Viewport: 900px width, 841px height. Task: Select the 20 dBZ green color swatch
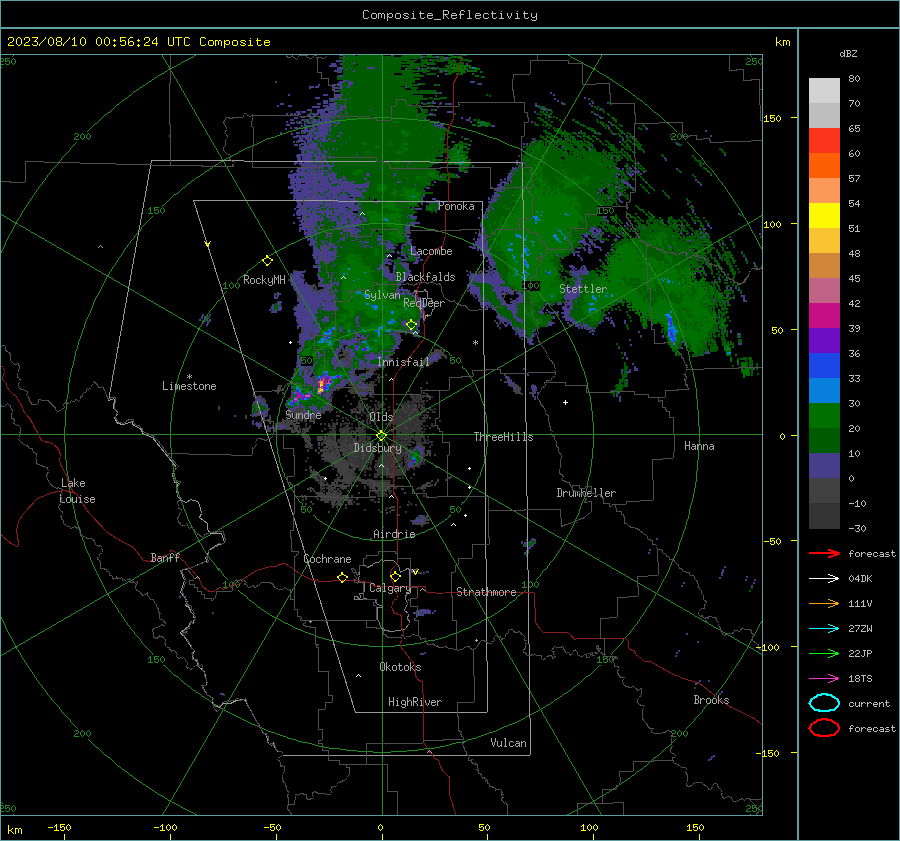click(824, 416)
